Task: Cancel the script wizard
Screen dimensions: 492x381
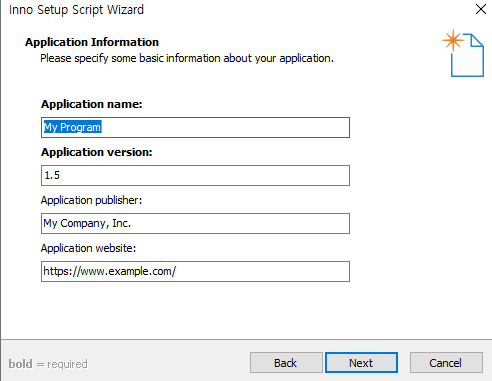Action: (x=446, y=363)
